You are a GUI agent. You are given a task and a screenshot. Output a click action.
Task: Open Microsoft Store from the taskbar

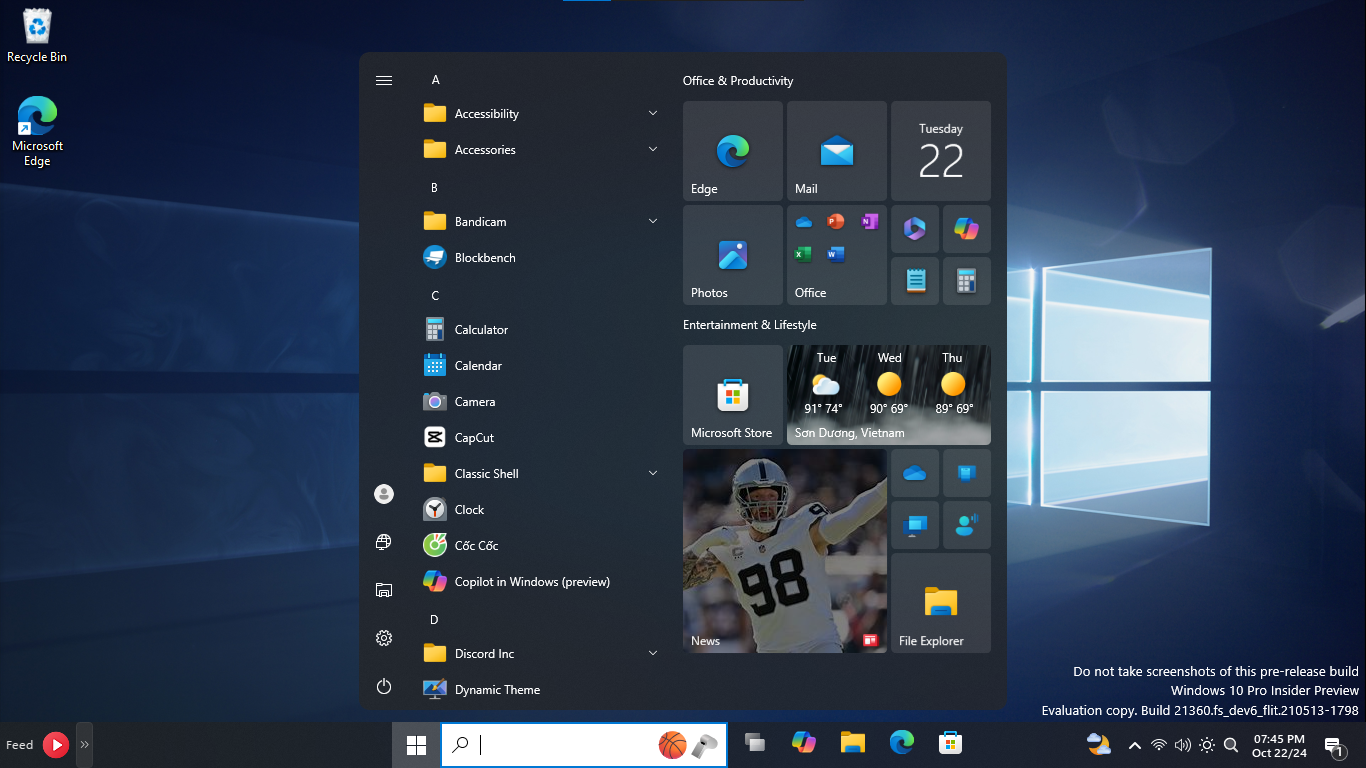tap(950, 743)
